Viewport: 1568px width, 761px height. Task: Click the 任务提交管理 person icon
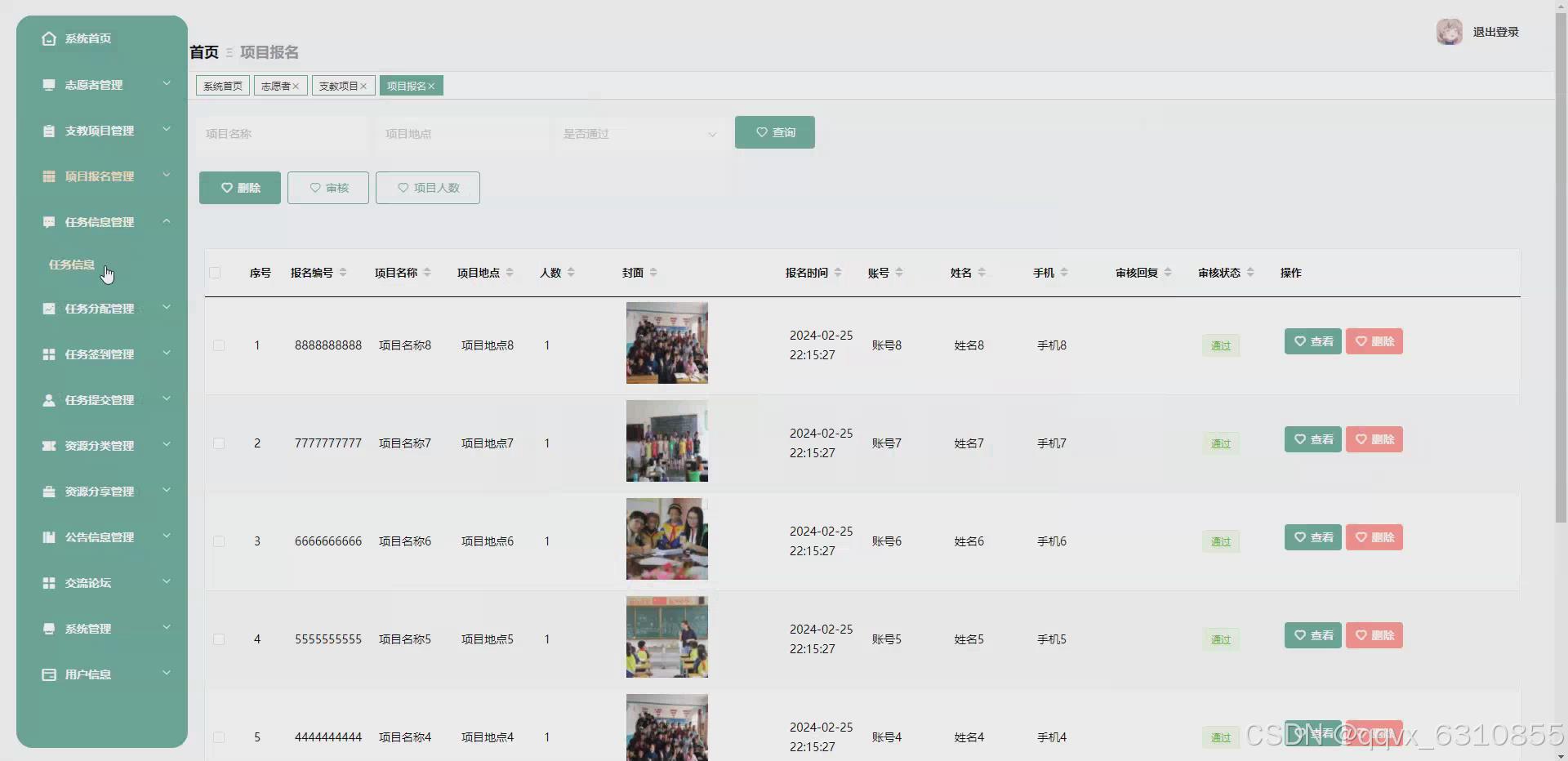49,400
